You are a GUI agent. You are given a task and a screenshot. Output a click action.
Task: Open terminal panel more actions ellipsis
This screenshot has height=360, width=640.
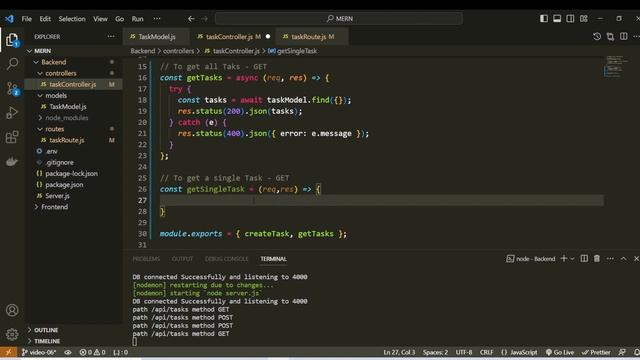coord(610,258)
